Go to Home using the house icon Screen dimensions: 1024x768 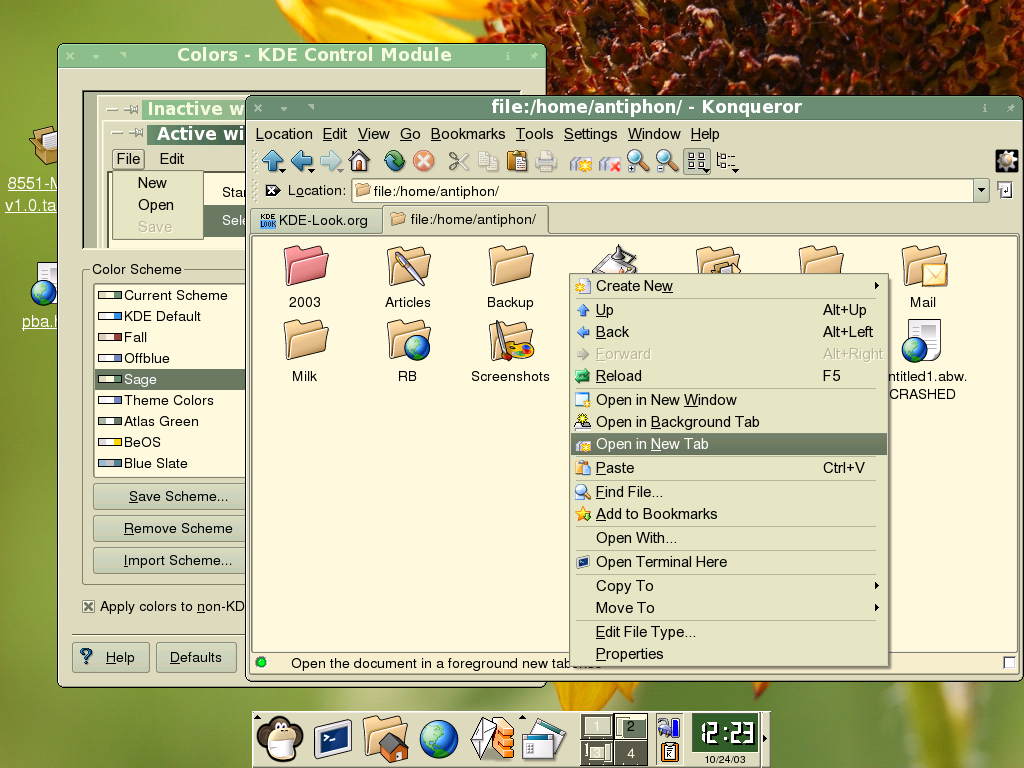[359, 160]
